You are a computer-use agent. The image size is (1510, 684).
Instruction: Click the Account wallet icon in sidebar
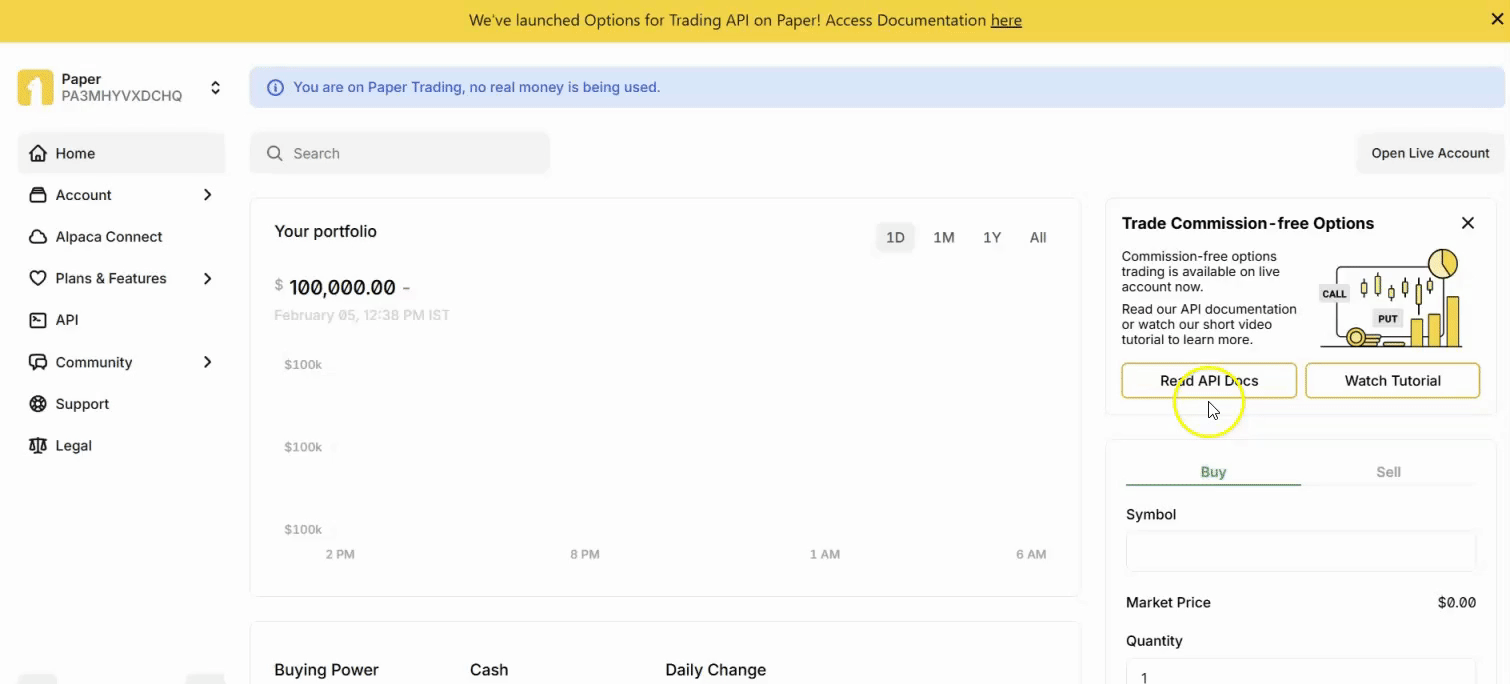click(38, 195)
